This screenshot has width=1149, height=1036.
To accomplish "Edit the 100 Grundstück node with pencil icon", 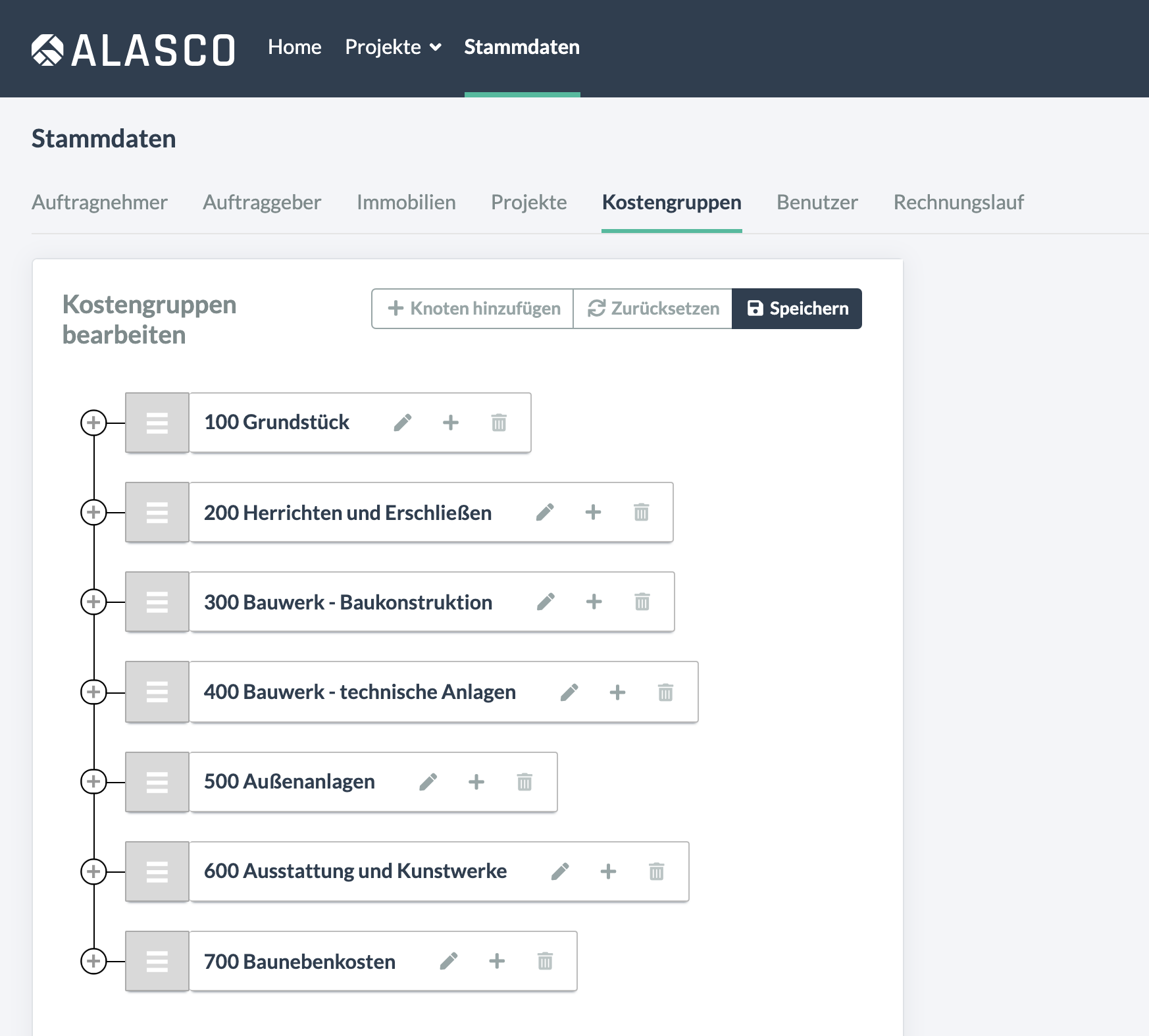I will coord(403,423).
